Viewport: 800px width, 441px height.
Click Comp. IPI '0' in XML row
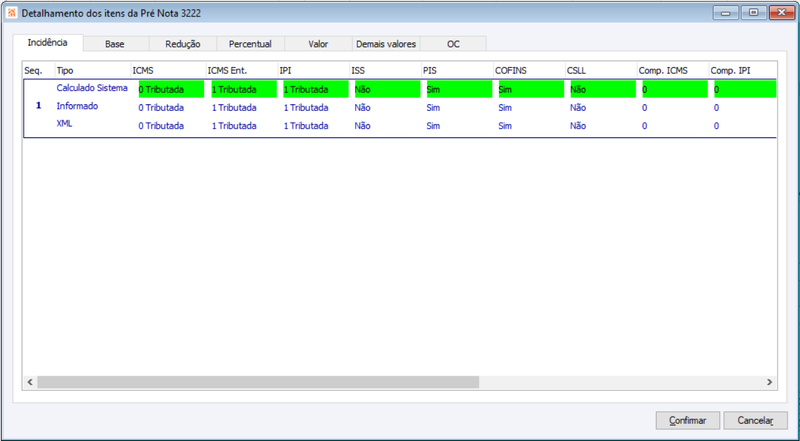[x=716, y=126]
